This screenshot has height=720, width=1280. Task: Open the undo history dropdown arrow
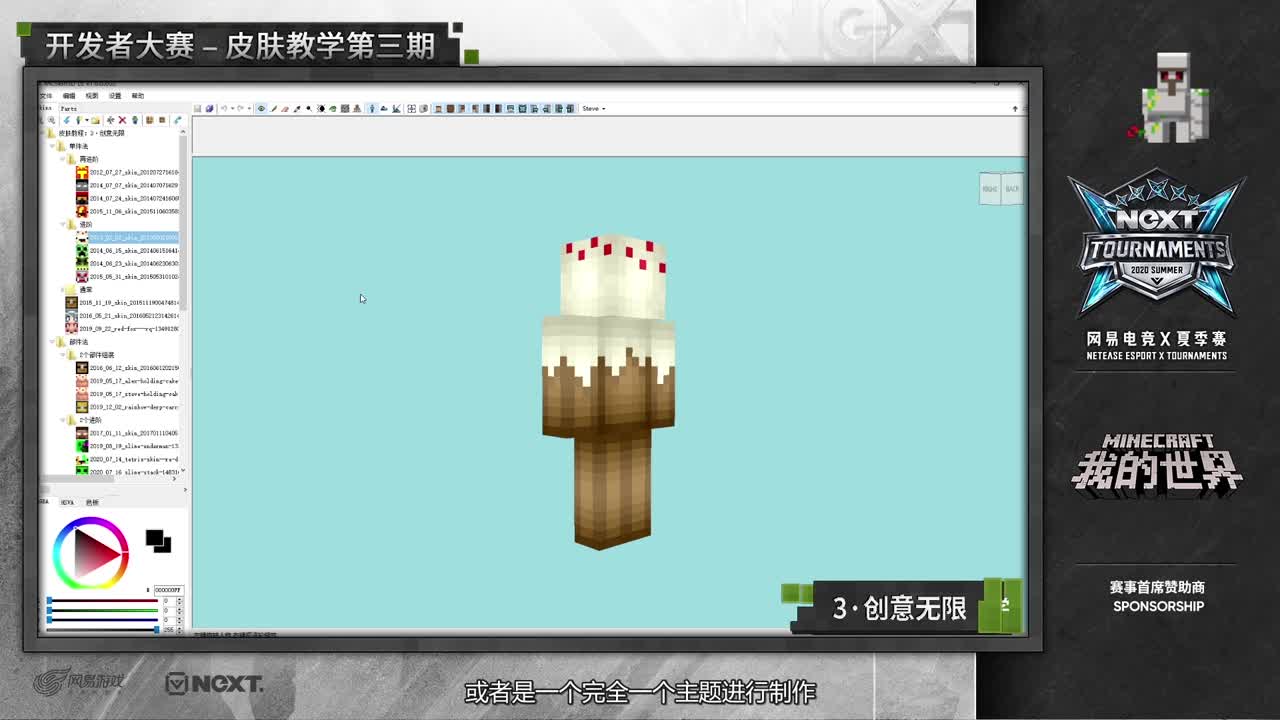(x=232, y=108)
